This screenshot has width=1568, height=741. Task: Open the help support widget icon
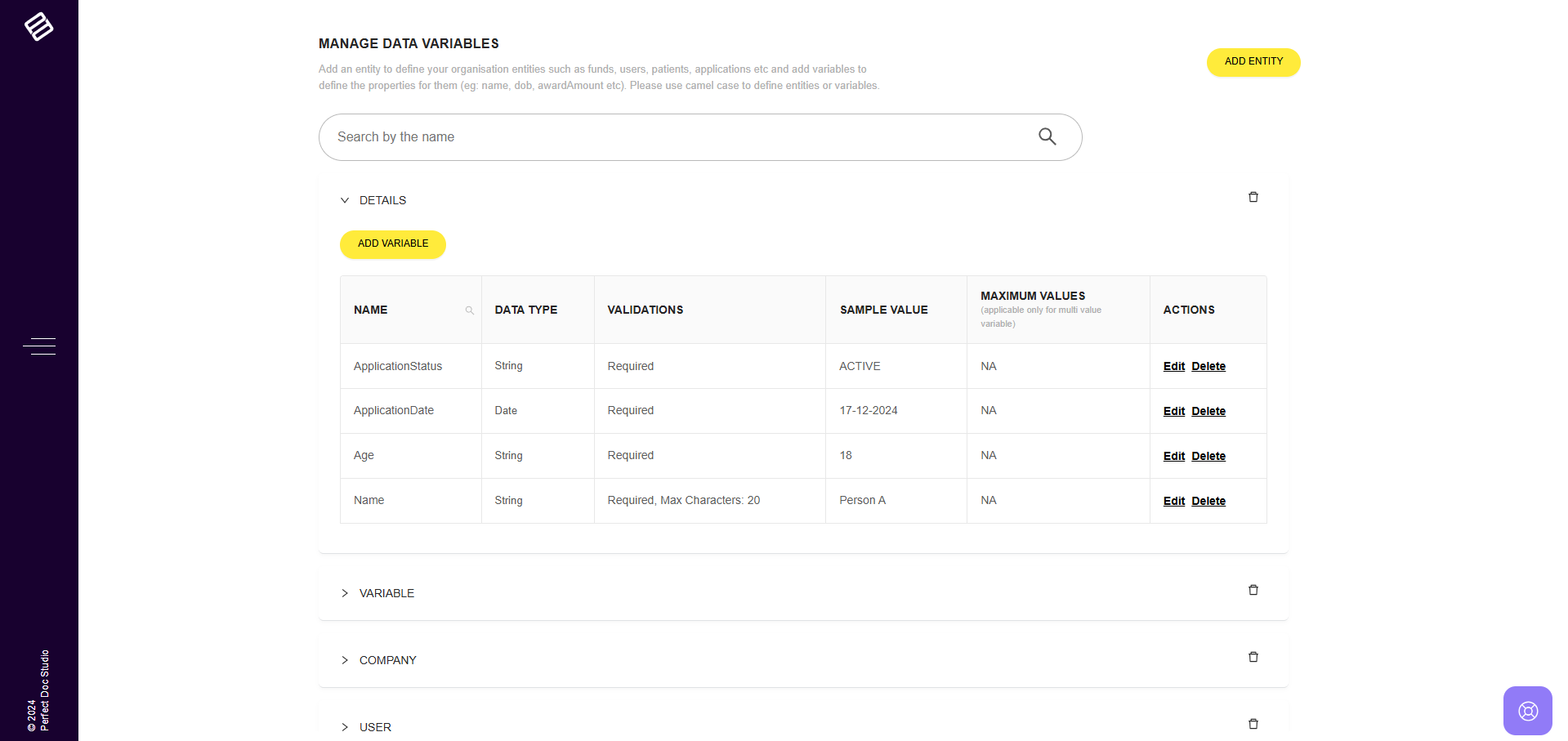click(x=1527, y=711)
